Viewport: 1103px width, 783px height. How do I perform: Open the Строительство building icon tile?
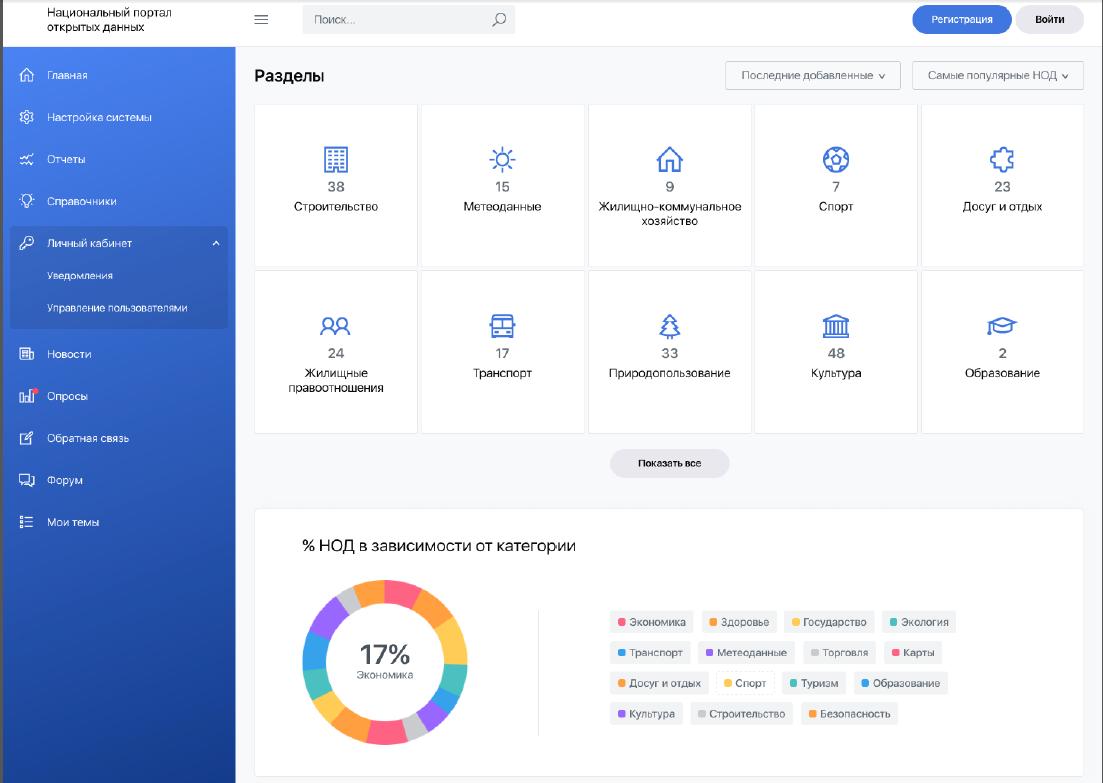point(336,159)
